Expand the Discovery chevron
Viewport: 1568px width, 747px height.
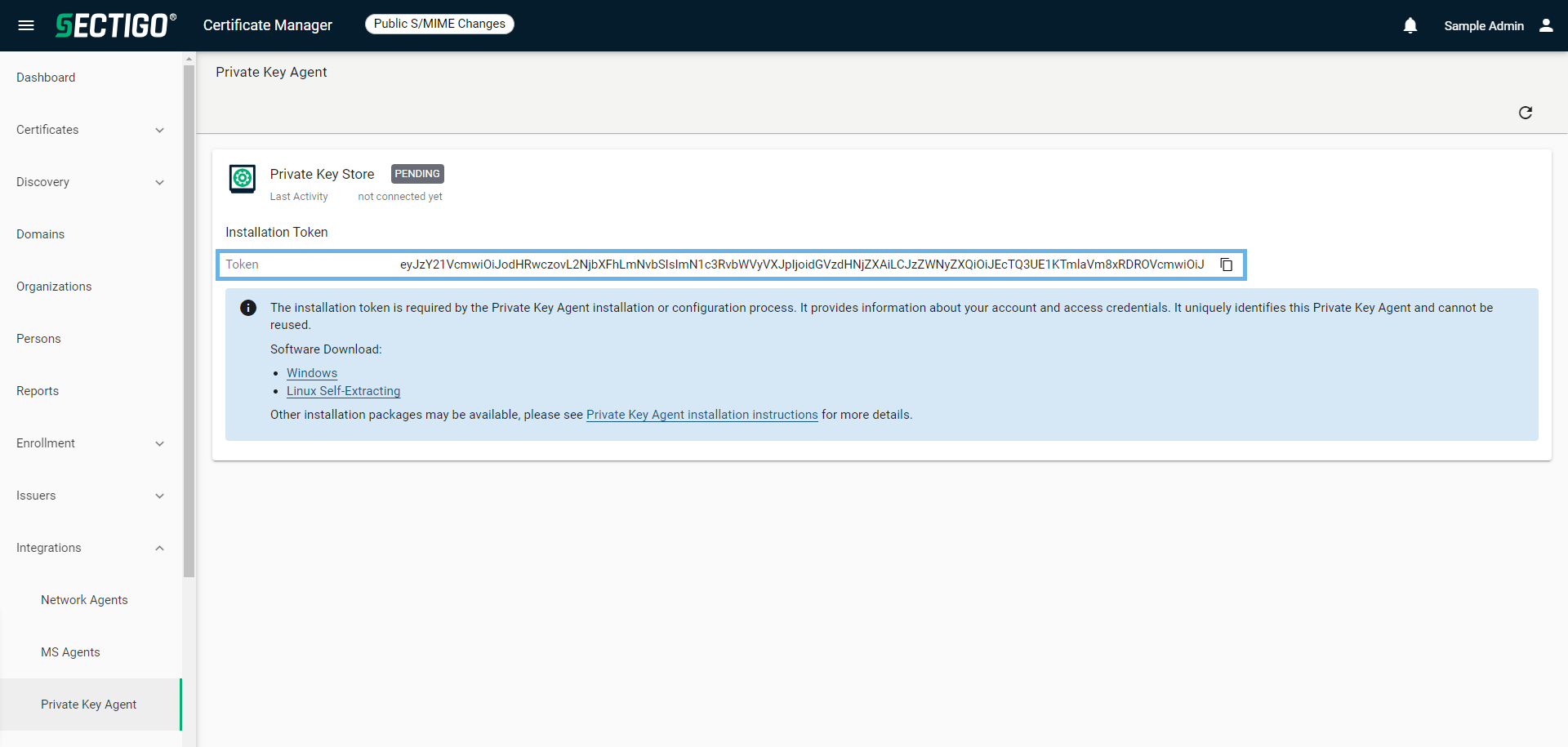point(160,182)
